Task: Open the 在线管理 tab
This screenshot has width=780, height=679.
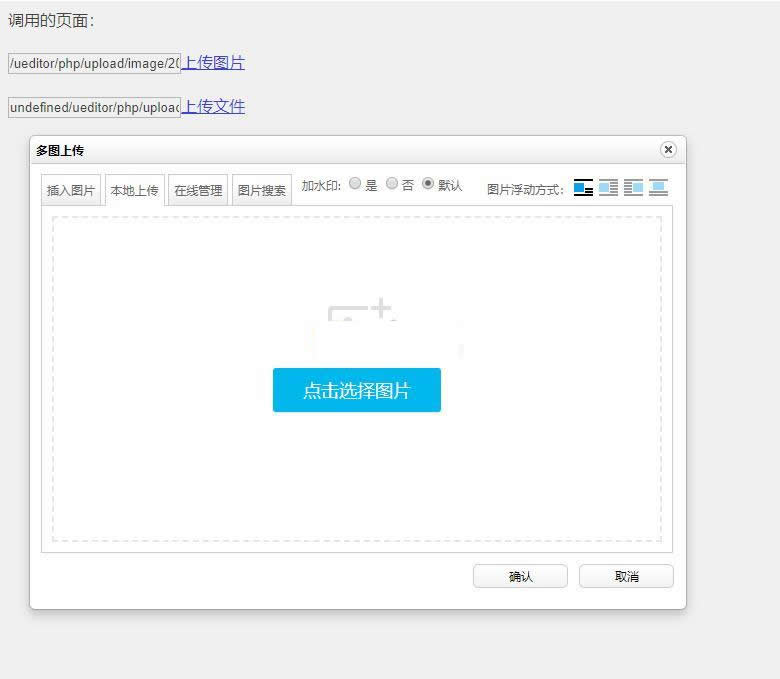Action: pyautogui.click(x=198, y=190)
